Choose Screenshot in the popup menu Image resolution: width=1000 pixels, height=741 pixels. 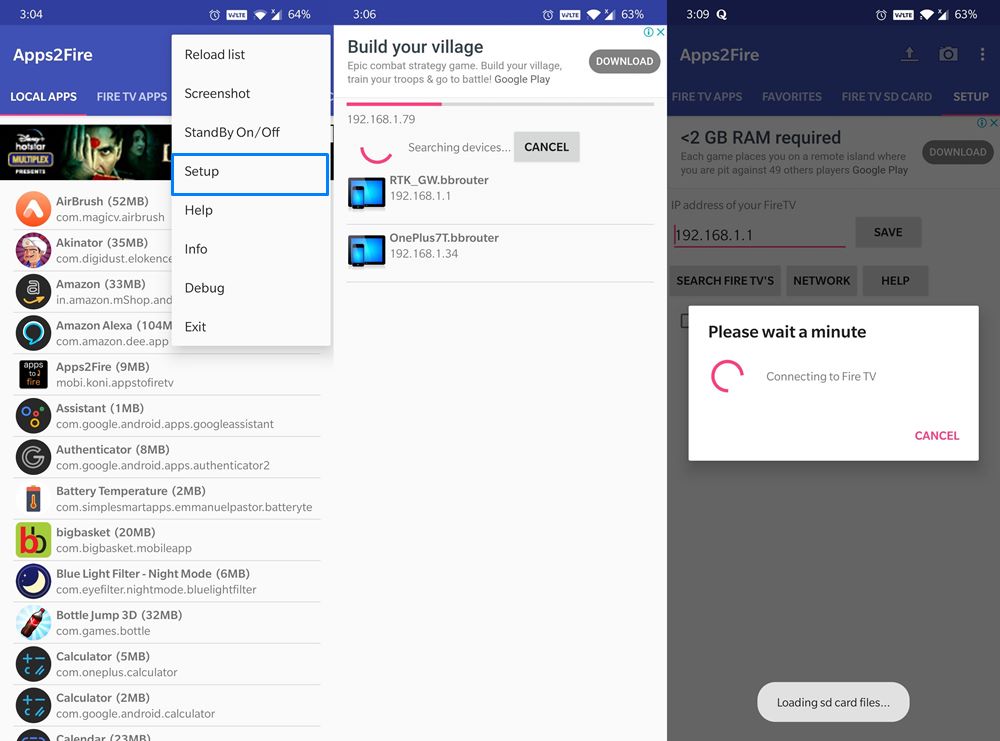point(251,94)
